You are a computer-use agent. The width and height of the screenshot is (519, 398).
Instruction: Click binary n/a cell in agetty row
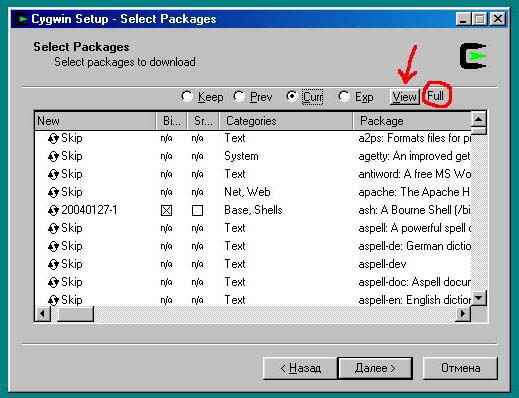pos(166,156)
